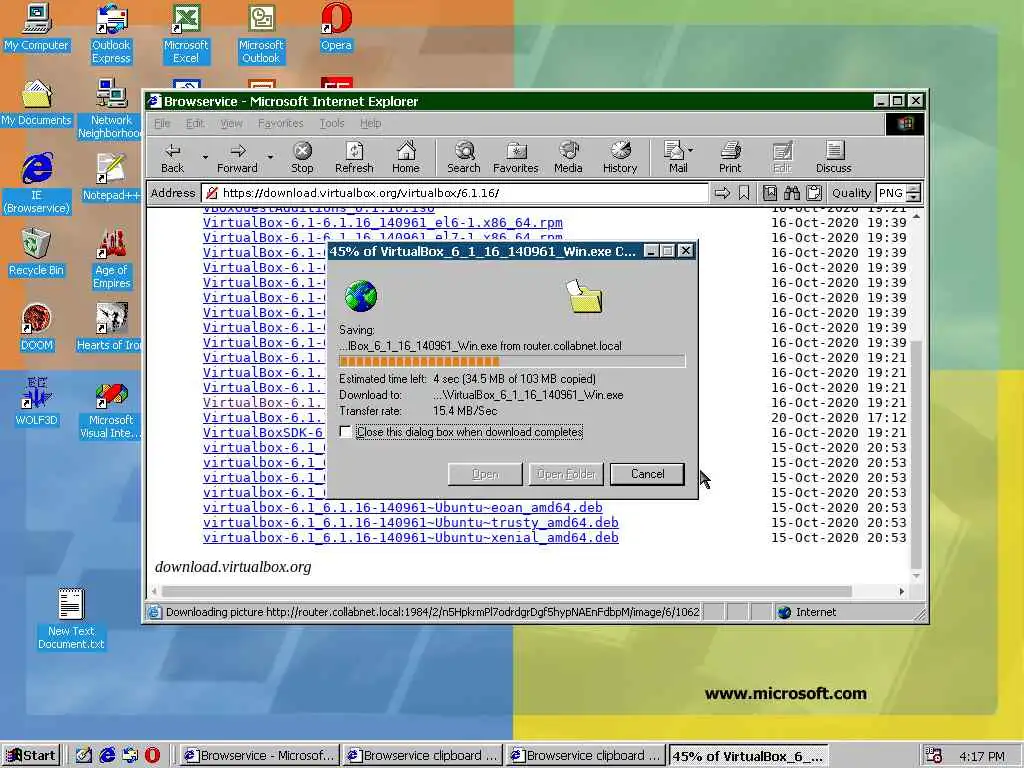Open the Discuss toolbar button

tap(833, 157)
